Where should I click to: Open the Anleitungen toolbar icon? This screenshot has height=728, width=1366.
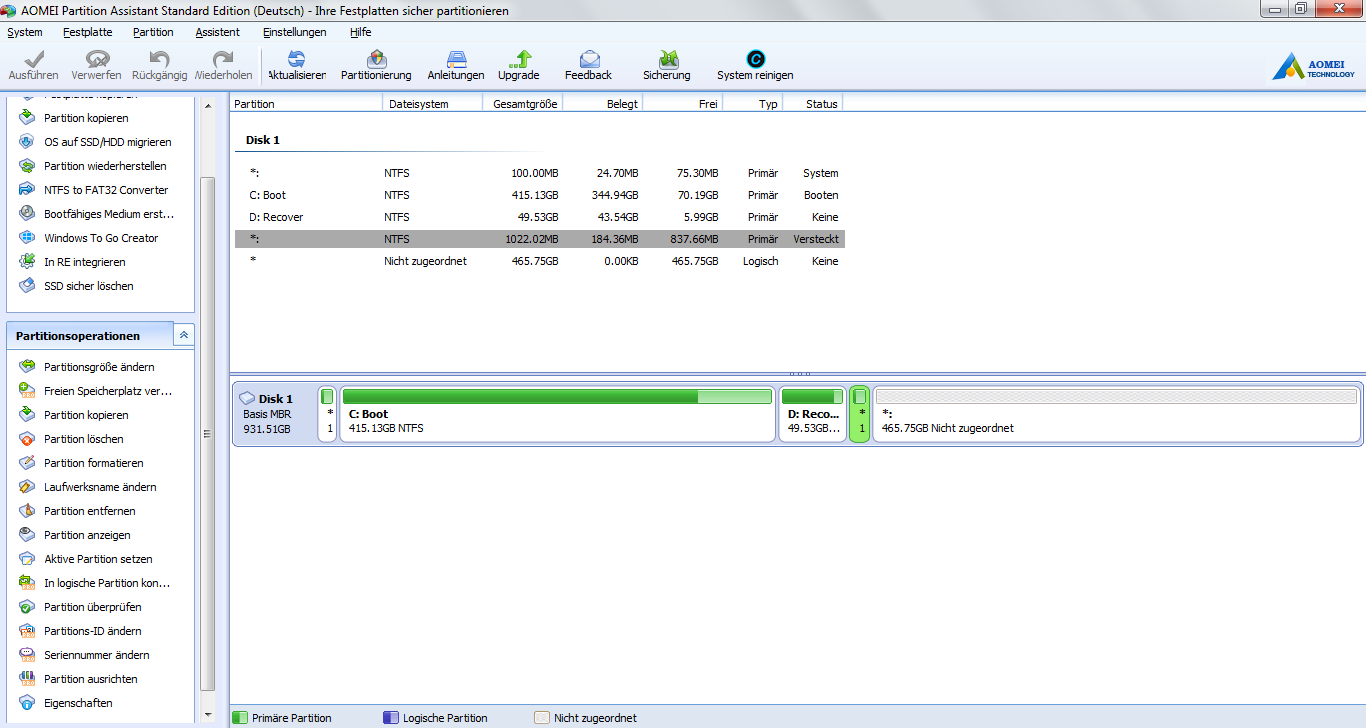(x=456, y=60)
